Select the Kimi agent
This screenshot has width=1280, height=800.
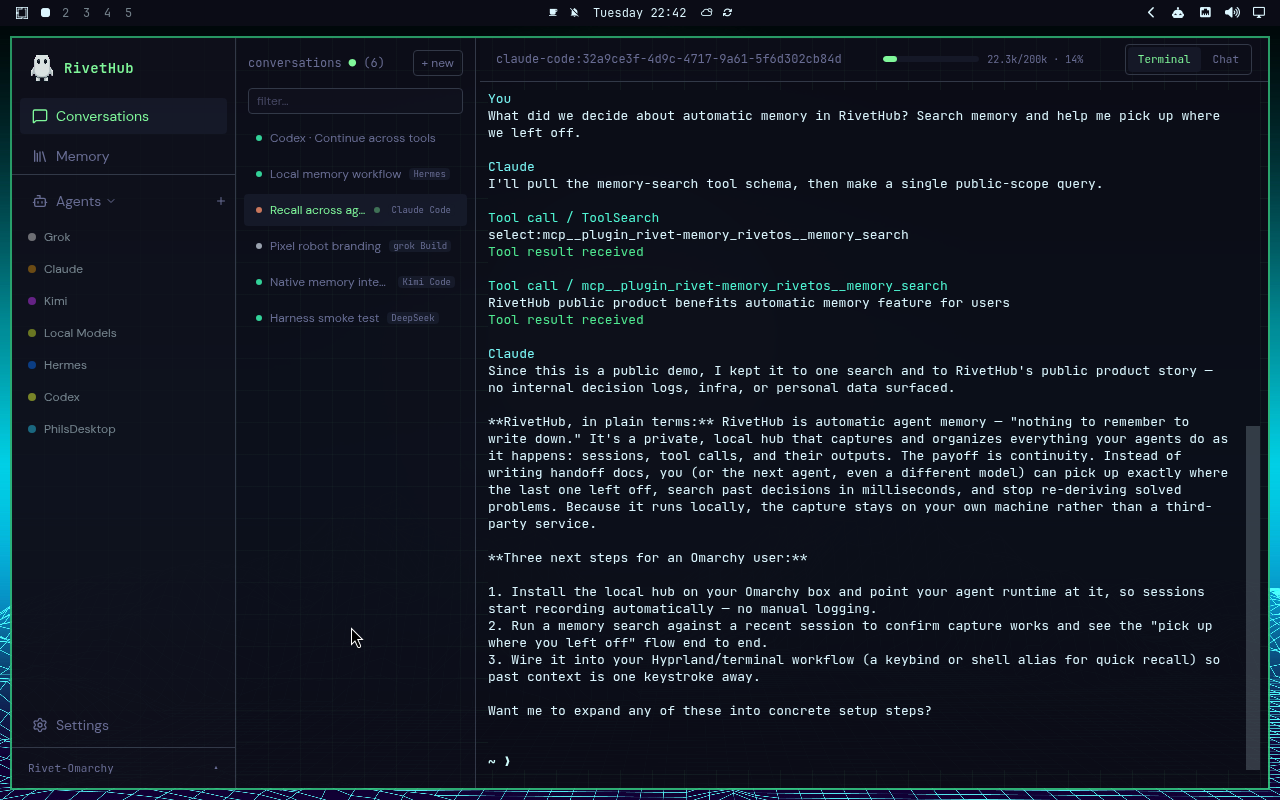(123, 301)
